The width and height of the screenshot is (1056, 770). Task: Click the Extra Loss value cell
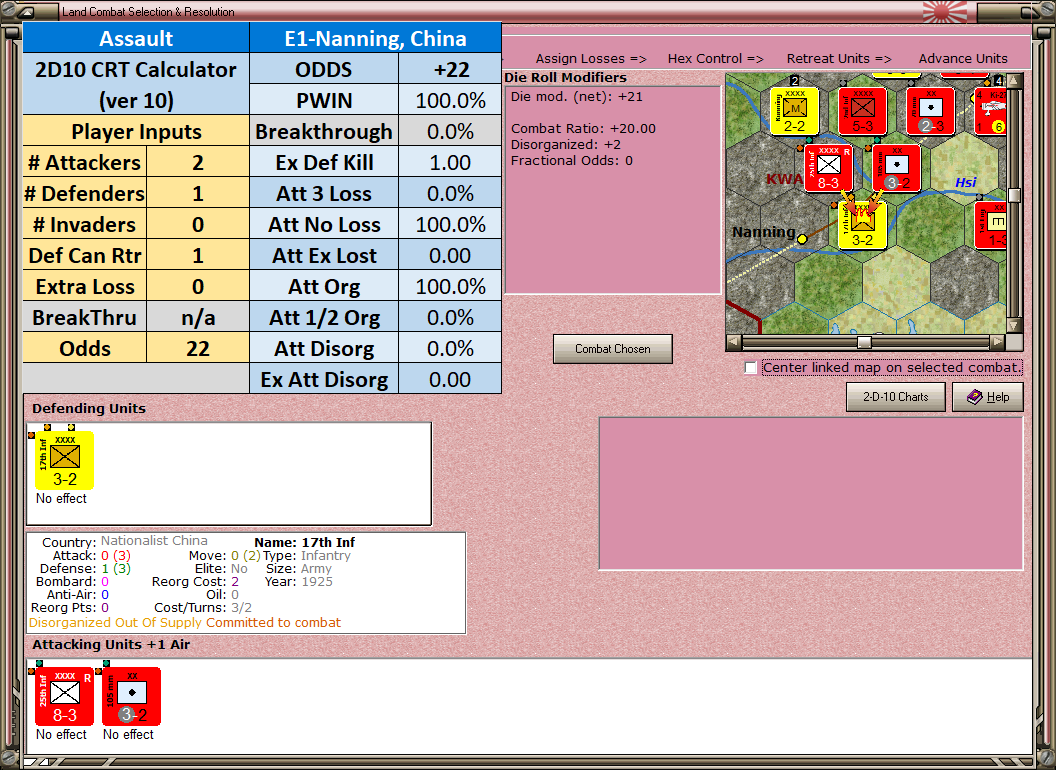click(x=198, y=286)
